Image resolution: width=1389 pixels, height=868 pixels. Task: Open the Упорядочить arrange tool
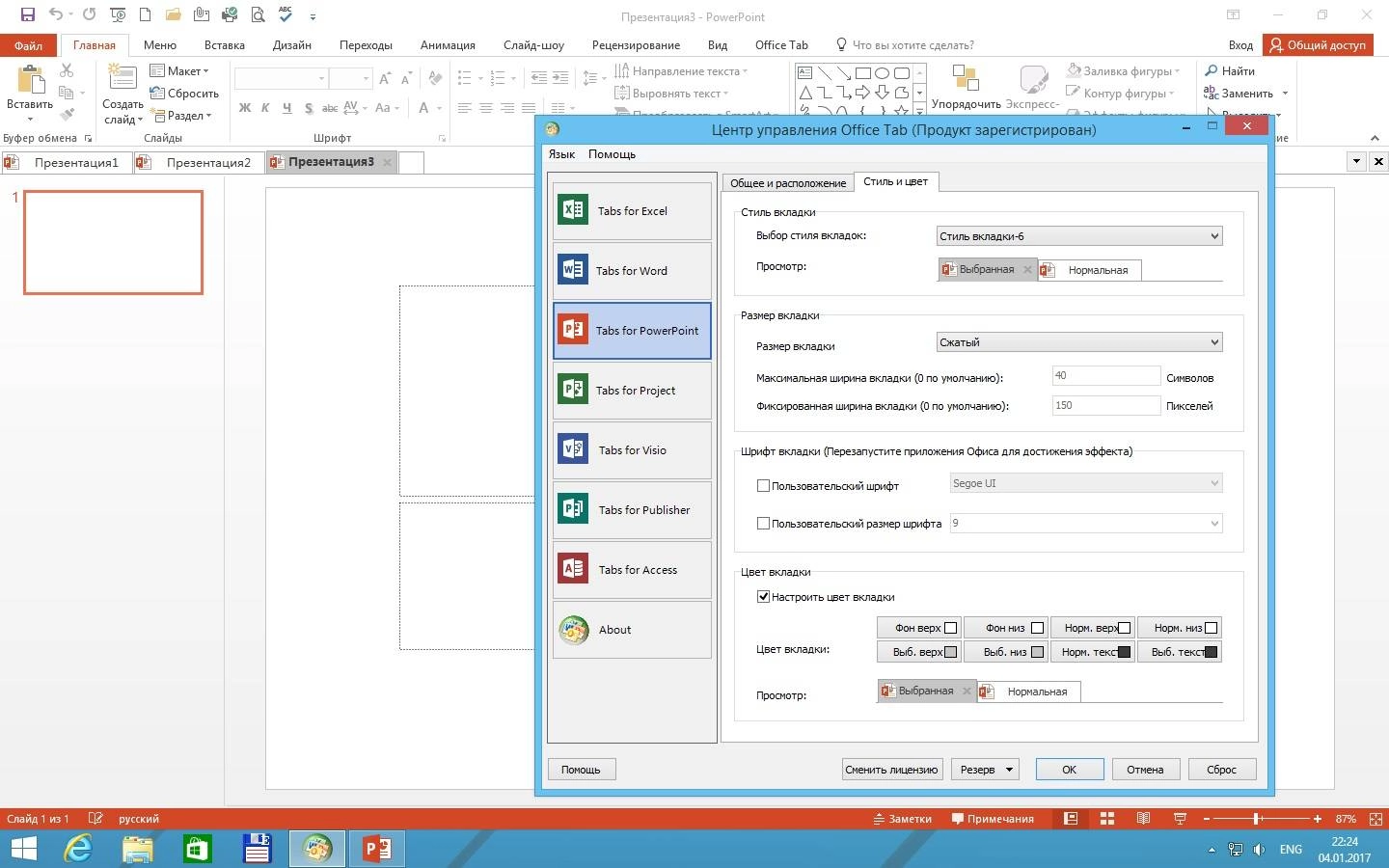(966, 87)
